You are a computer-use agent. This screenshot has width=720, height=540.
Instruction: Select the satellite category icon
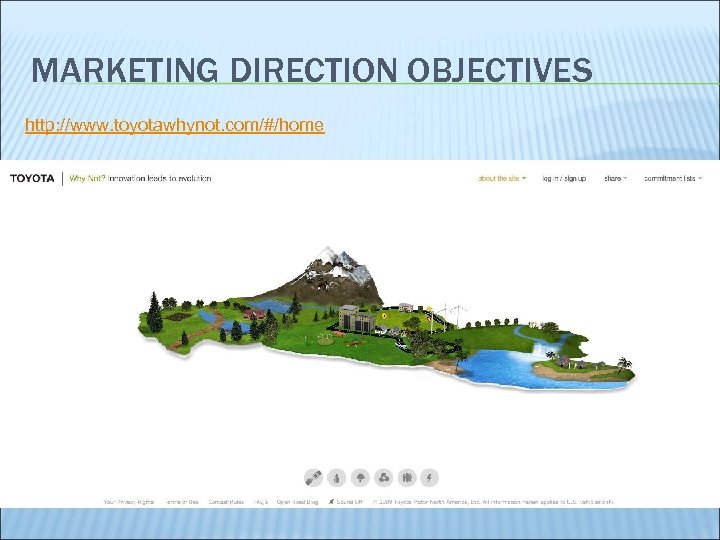coord(313,478)
